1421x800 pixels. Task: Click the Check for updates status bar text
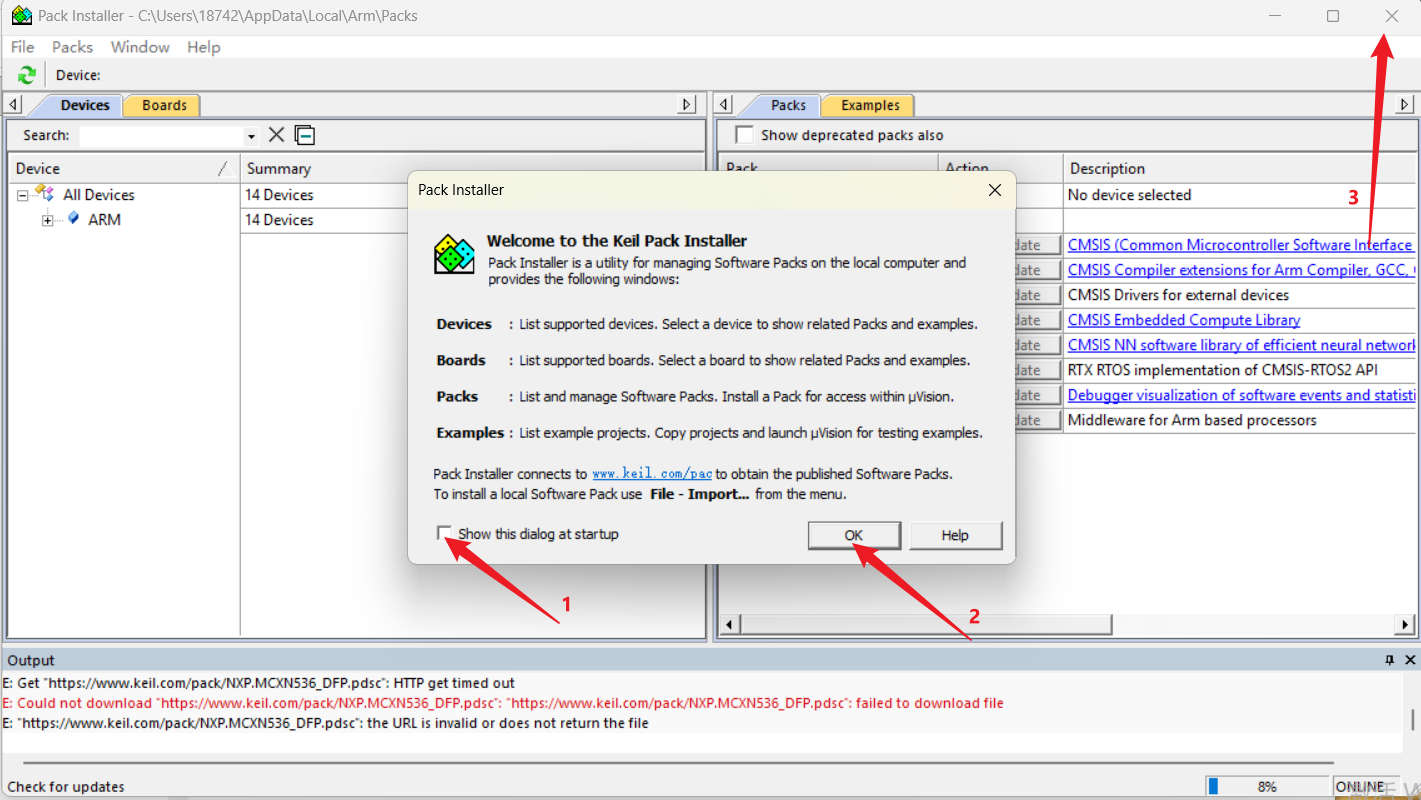coord(66,787)
